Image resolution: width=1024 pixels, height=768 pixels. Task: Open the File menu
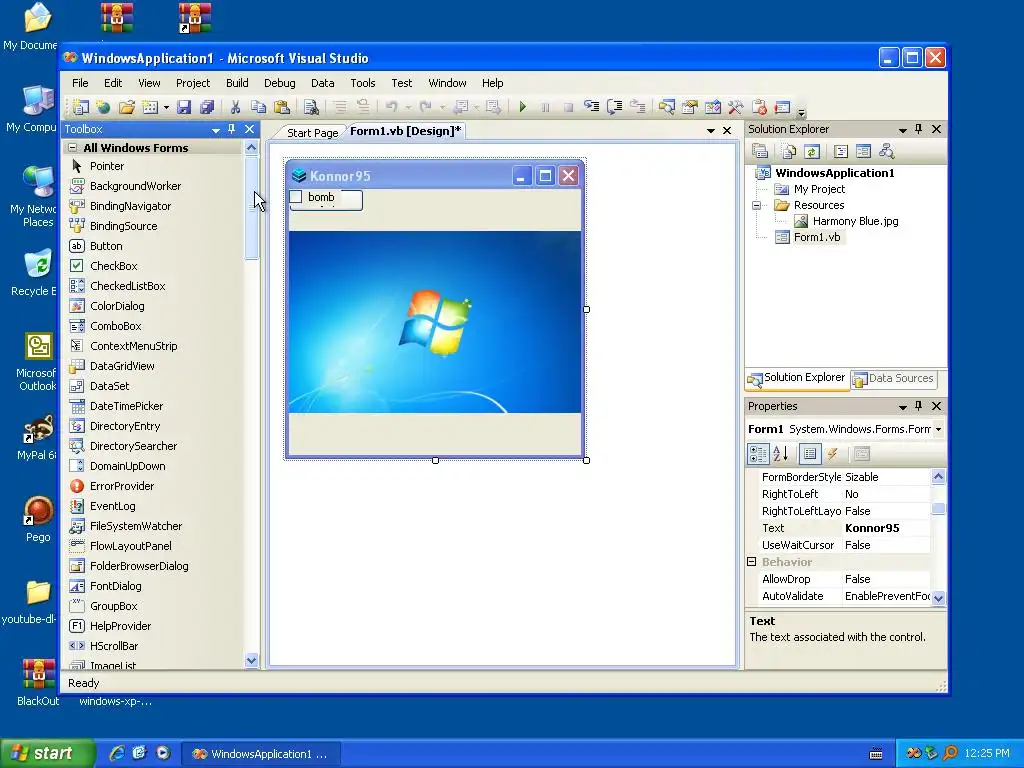[x=80, y=83]
